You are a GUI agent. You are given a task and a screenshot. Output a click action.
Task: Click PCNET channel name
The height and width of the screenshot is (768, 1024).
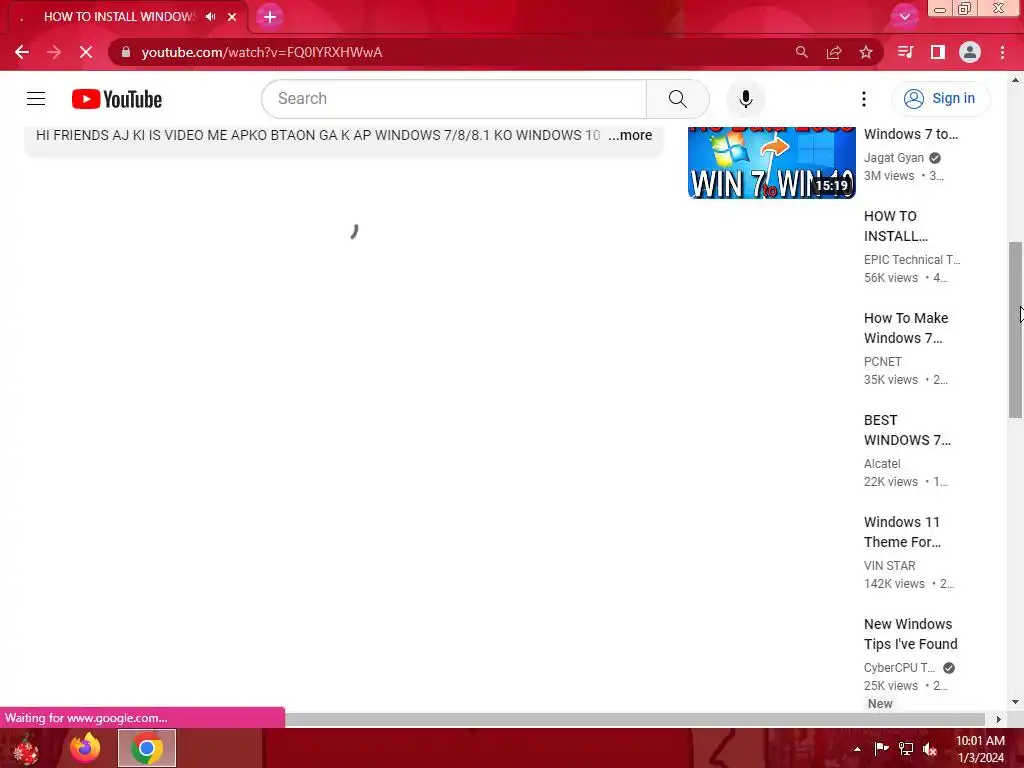pyautogui.click(x=883, y=361)
